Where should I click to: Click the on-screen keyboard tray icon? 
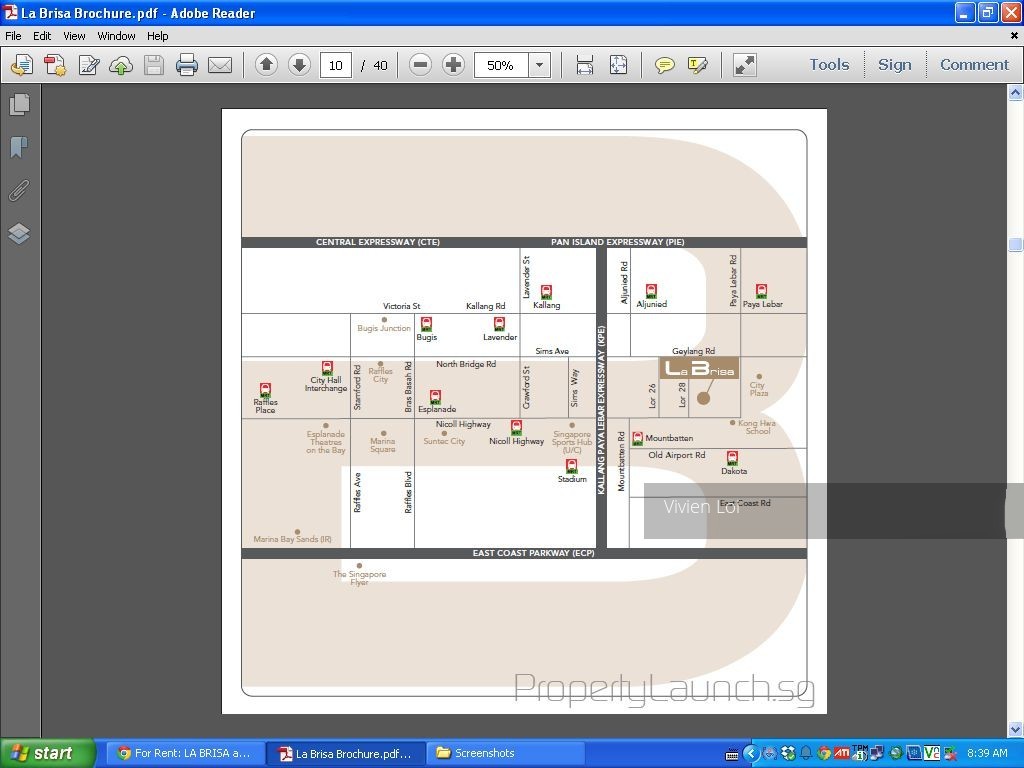(x=732, y=755)
